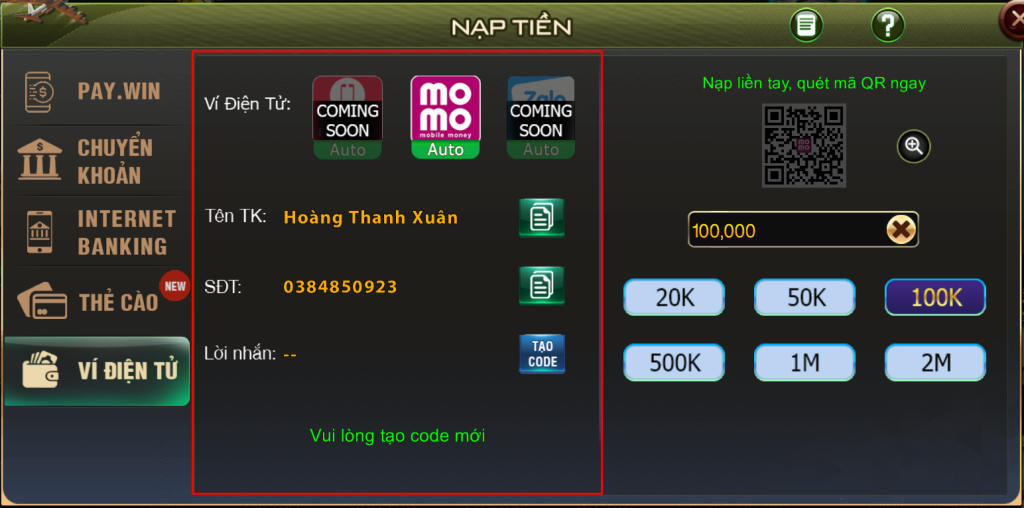
Task: Choose the 20K amount
Action: point(674,298)
